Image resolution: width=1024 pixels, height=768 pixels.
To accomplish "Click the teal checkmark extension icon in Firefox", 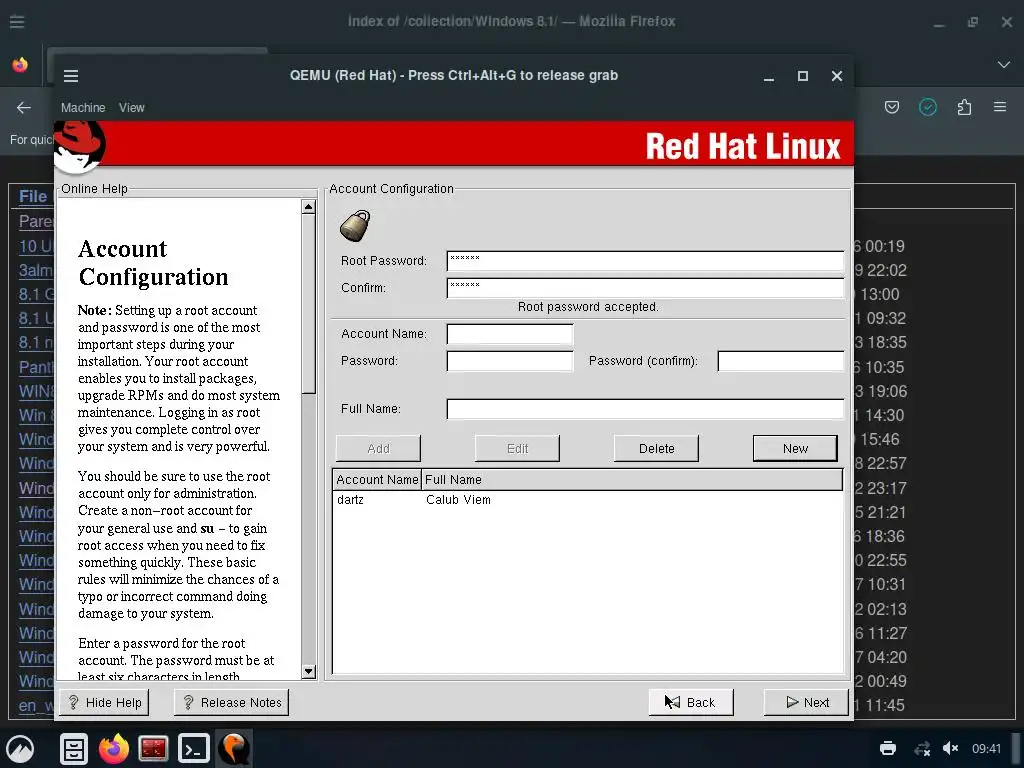I will (927, 107).
